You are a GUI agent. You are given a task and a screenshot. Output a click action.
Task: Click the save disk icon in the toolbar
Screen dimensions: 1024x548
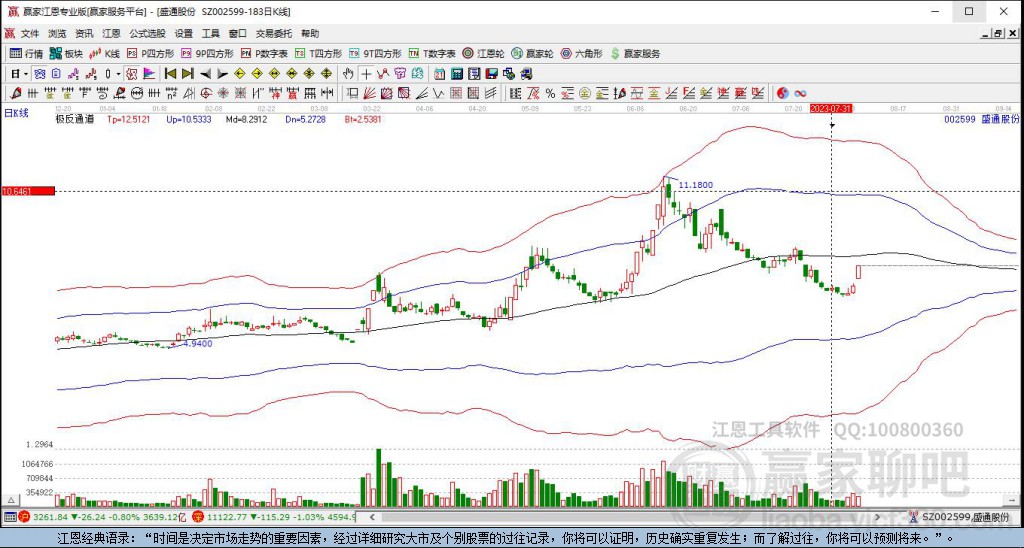coord(491,74)
